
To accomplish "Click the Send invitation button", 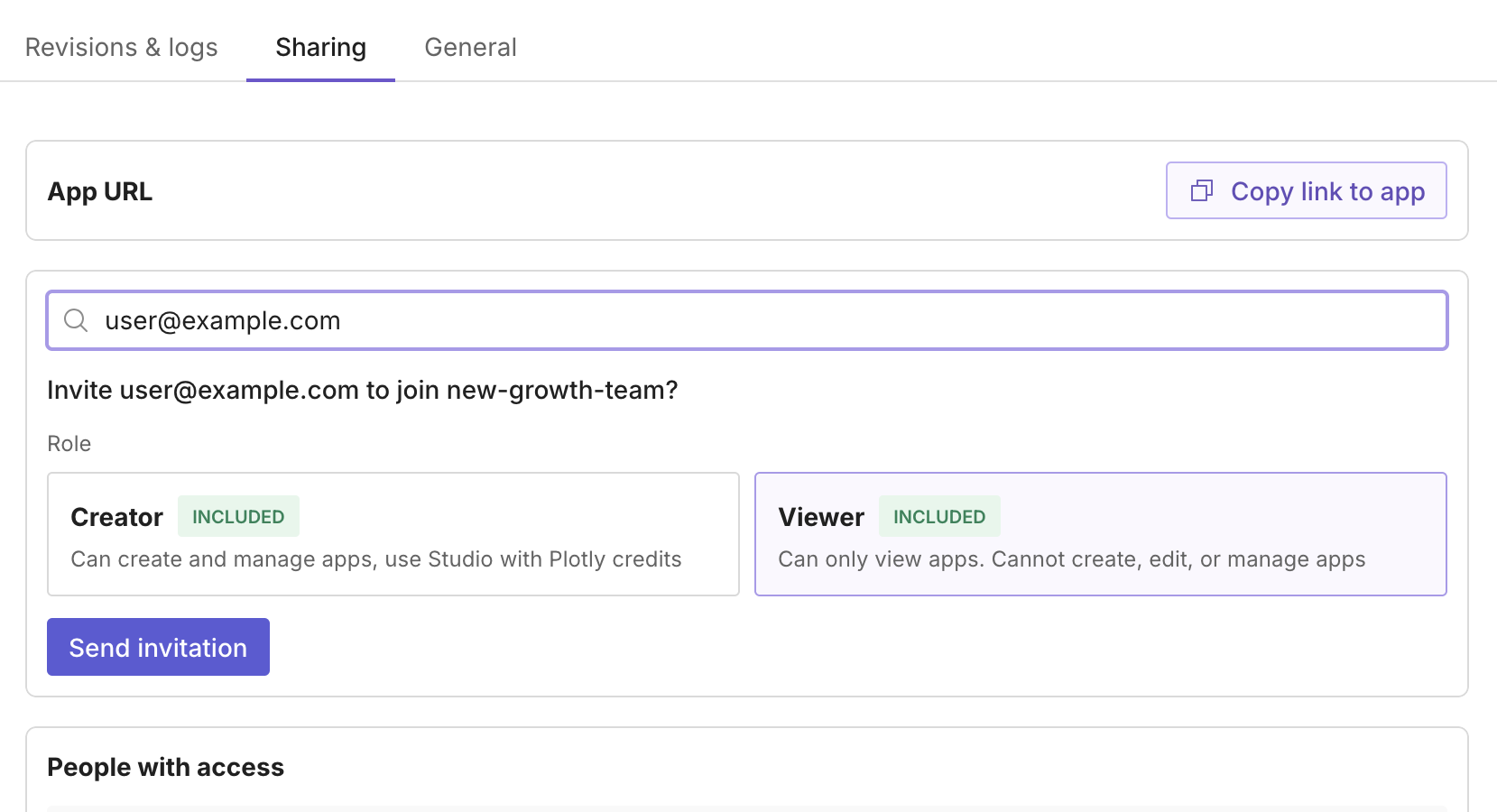I will (158, 647).
